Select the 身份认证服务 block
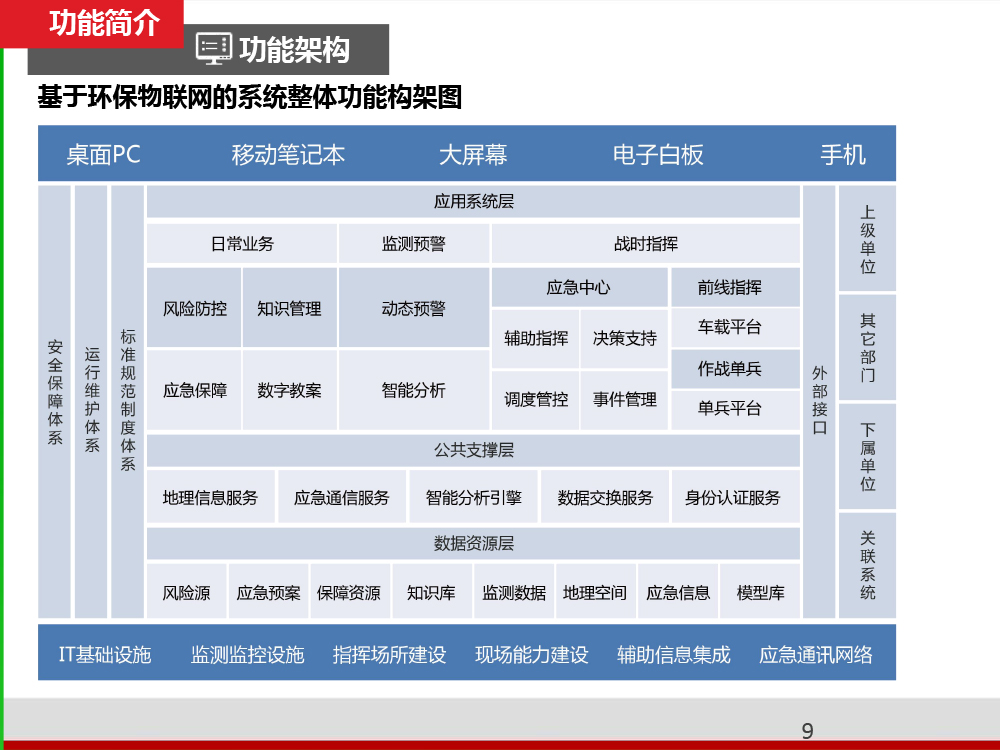 pos(732,497)
